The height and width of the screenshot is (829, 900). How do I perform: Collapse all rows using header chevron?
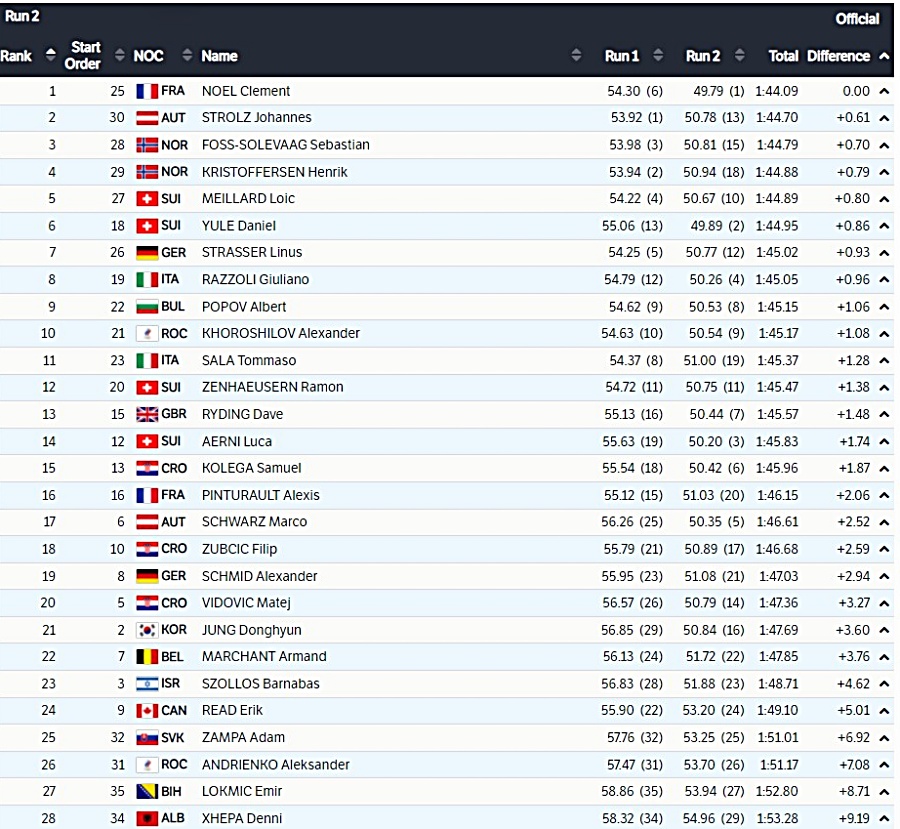(885, 56)
